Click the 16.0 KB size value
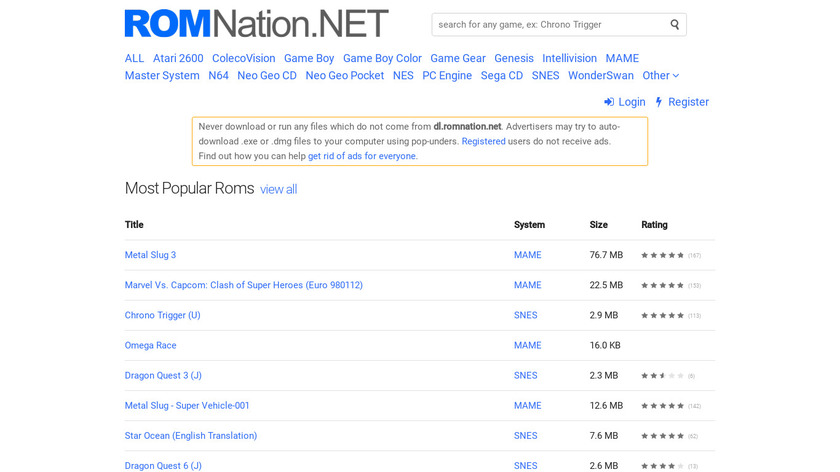 [x=605, y=346]
